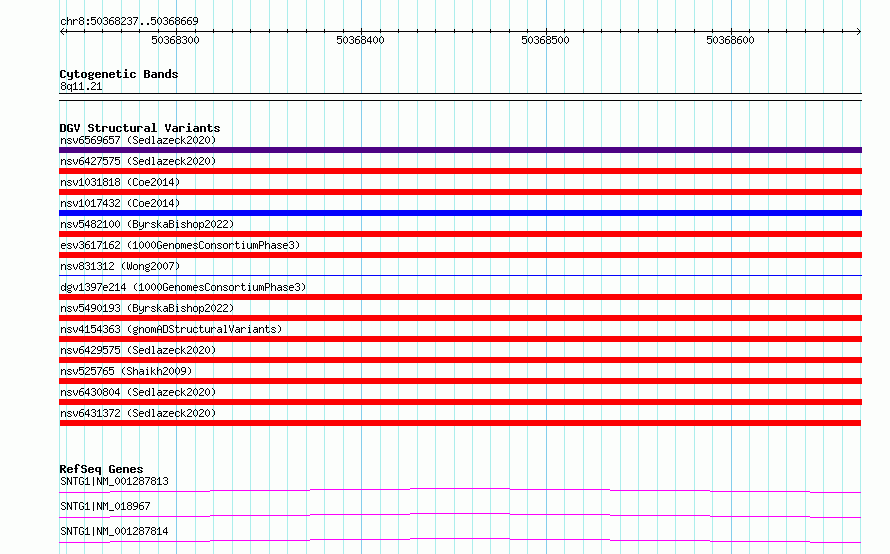Select the red bar under nsv525765
The width and height of the screenshot is (890, 554).
tap(460, 381)
